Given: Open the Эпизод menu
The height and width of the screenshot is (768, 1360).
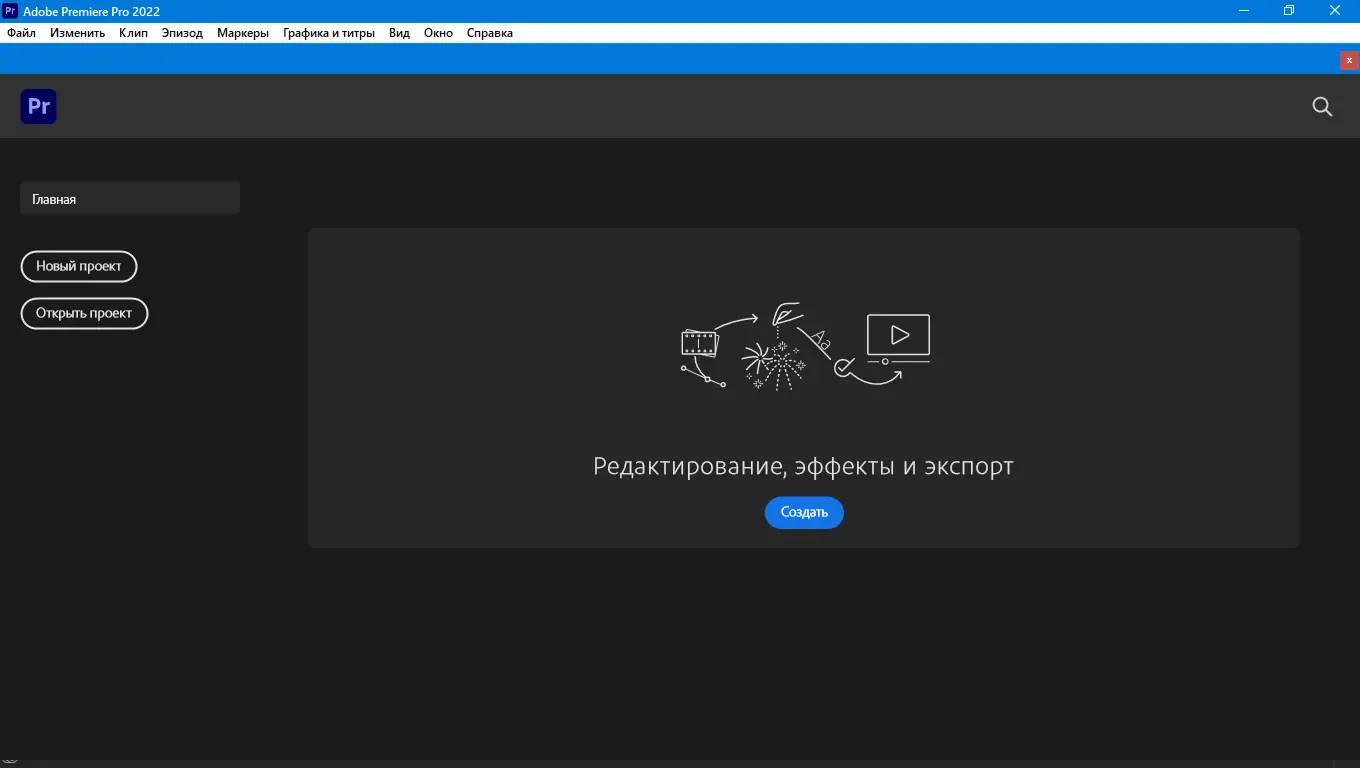Looking at the screenshot, I should click(182, 32).
